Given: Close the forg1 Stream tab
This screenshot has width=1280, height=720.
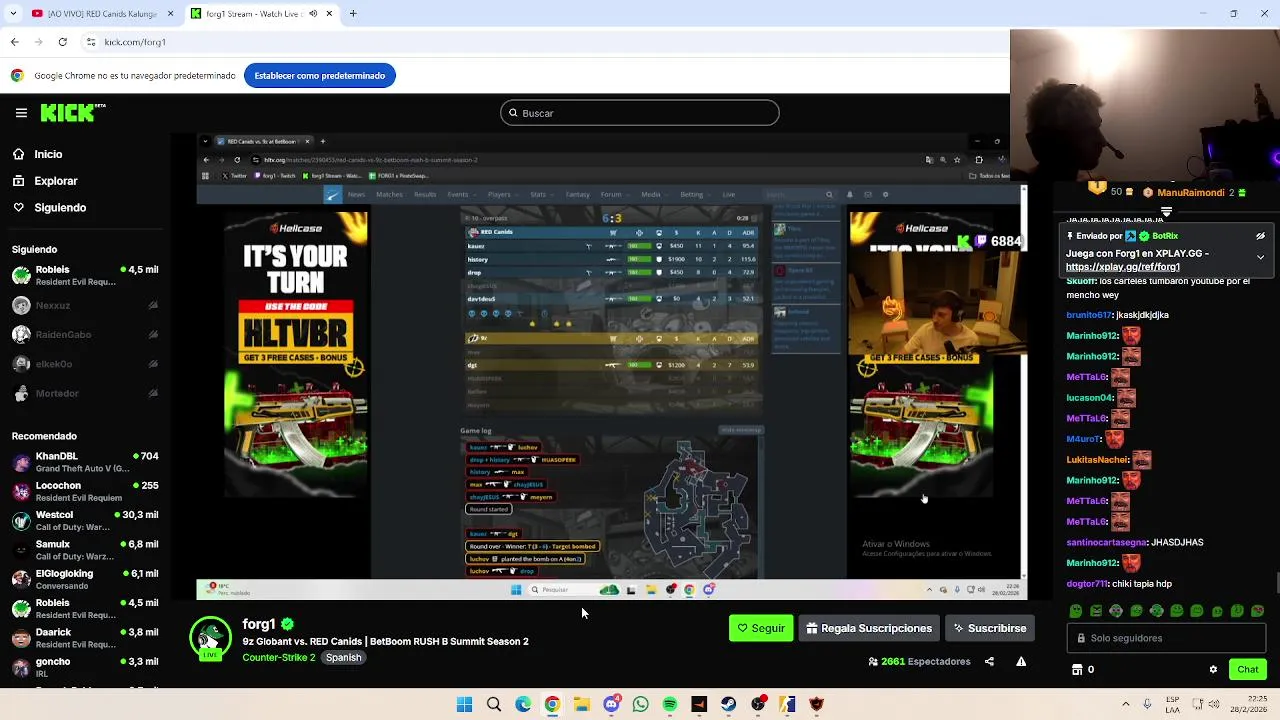Looking at the screenshot, I should (x=330, y=14).
